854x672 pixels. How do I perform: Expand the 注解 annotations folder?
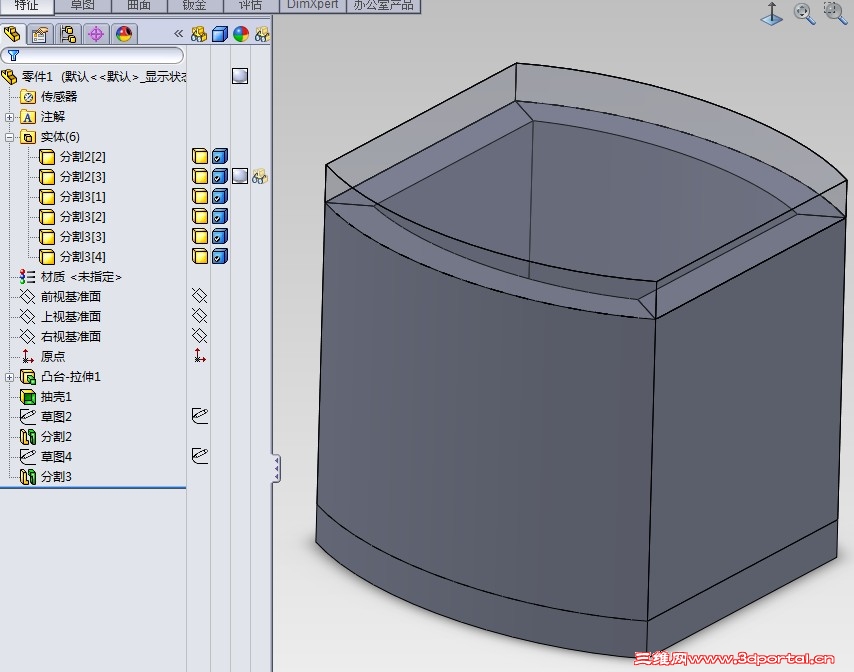(9, 117)
